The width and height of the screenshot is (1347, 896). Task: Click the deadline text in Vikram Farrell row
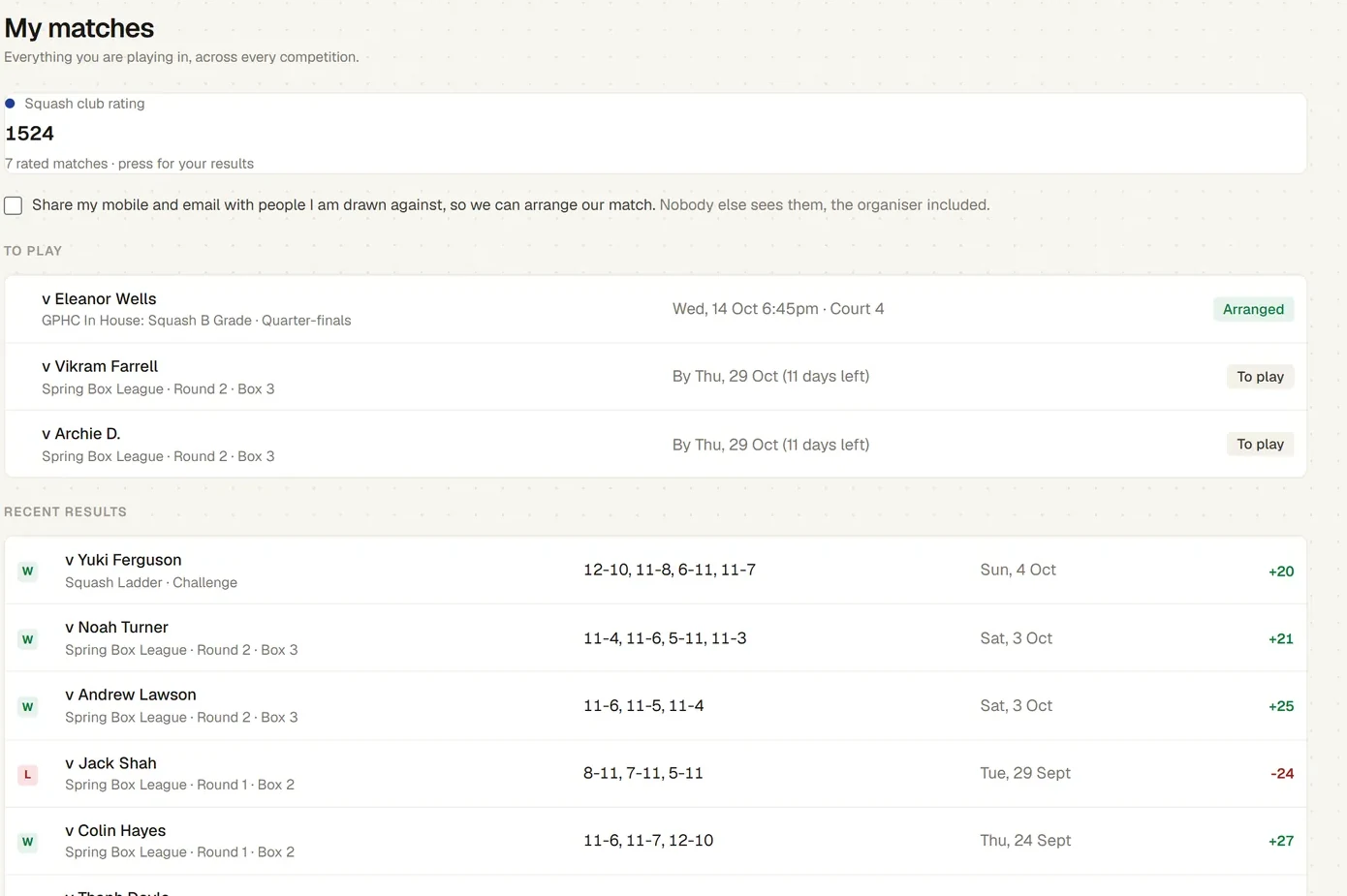(770, 377)
